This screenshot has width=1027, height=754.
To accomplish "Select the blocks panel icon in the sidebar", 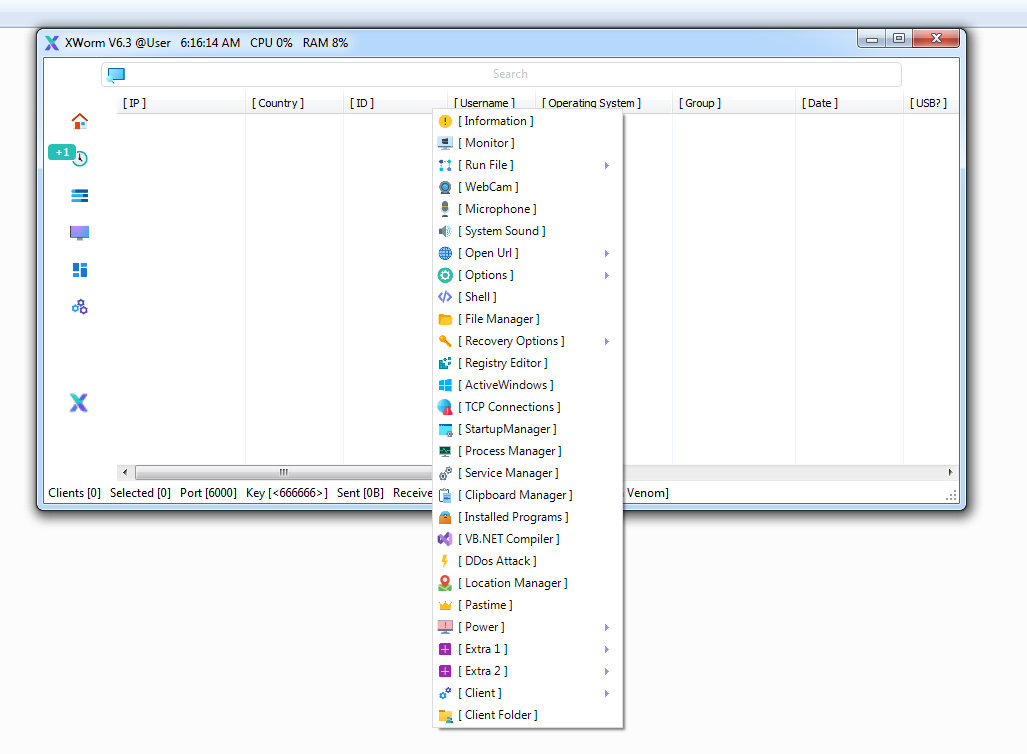I will 78,269.
